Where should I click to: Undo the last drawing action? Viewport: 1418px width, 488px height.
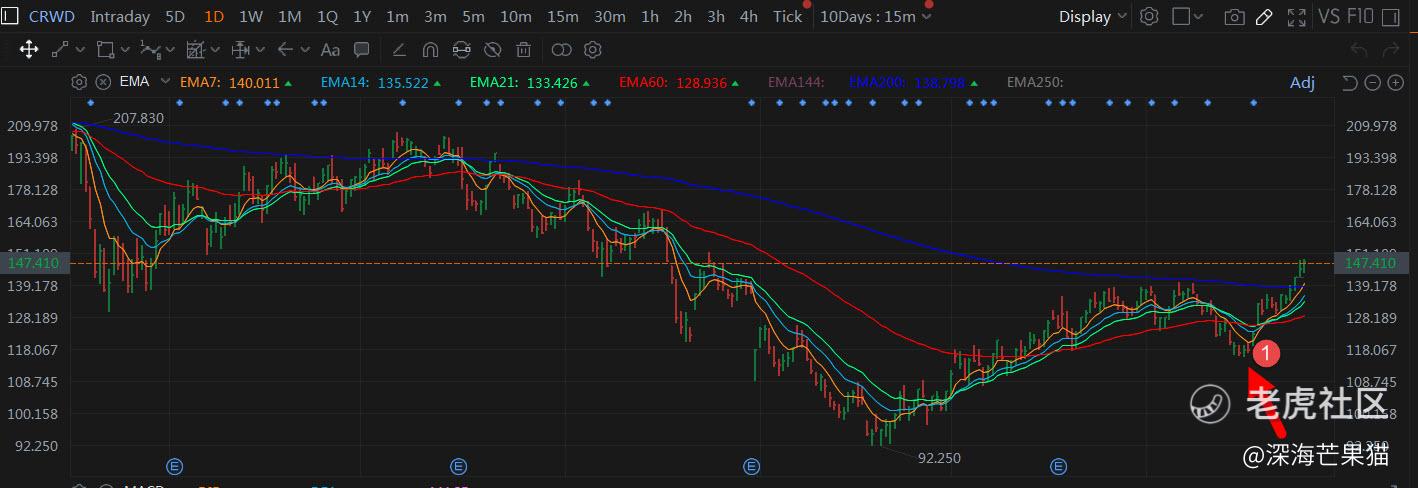click(1357, 49)
